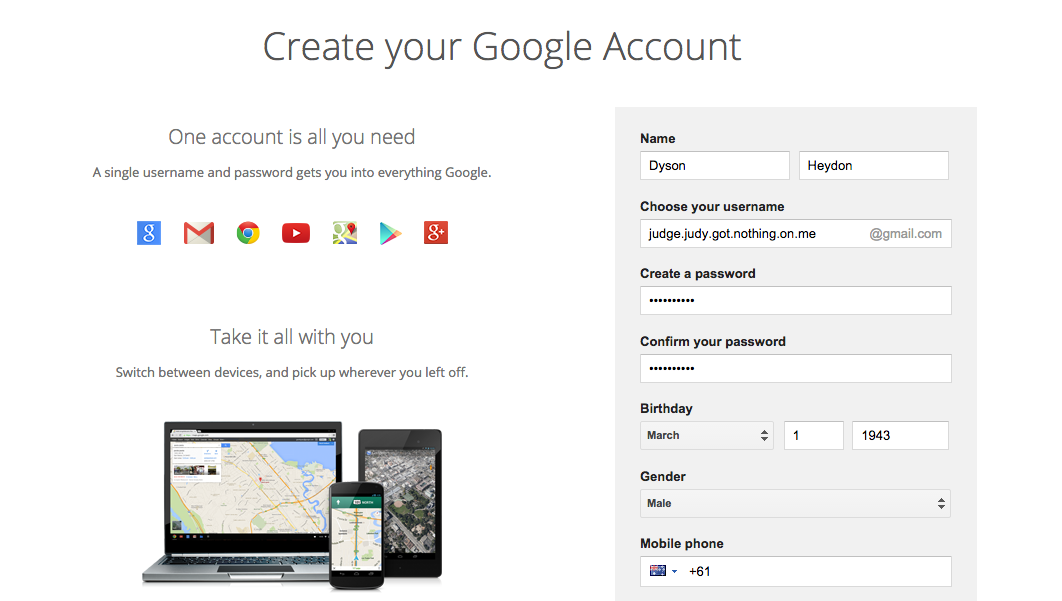
Task: Click the Create a password field
Action: [795, 301]
